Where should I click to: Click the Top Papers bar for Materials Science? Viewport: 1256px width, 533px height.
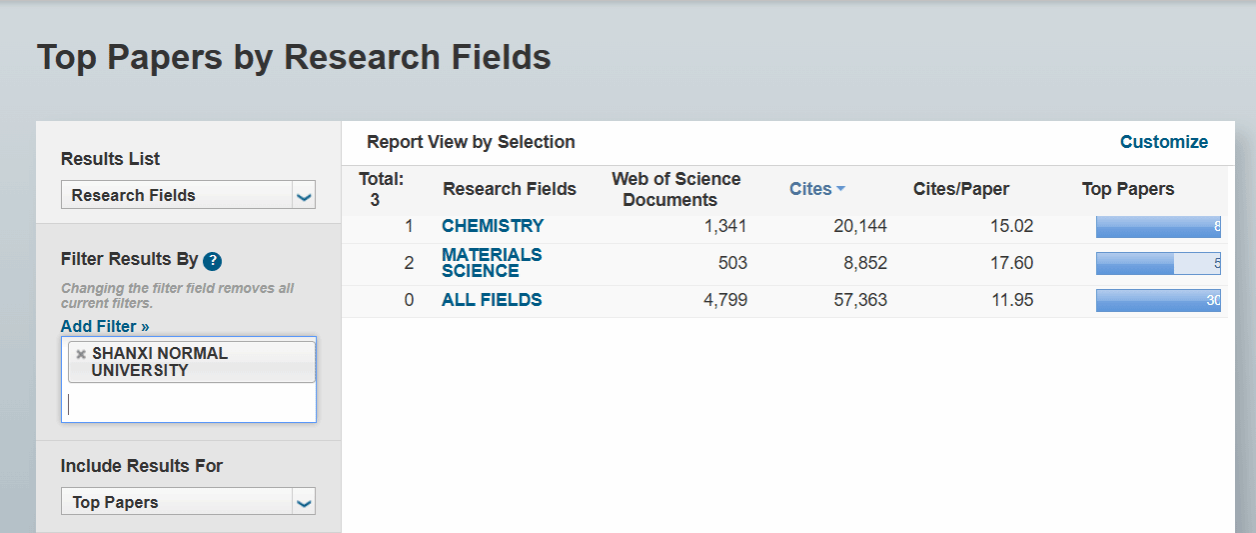[x=1157, y=264]
